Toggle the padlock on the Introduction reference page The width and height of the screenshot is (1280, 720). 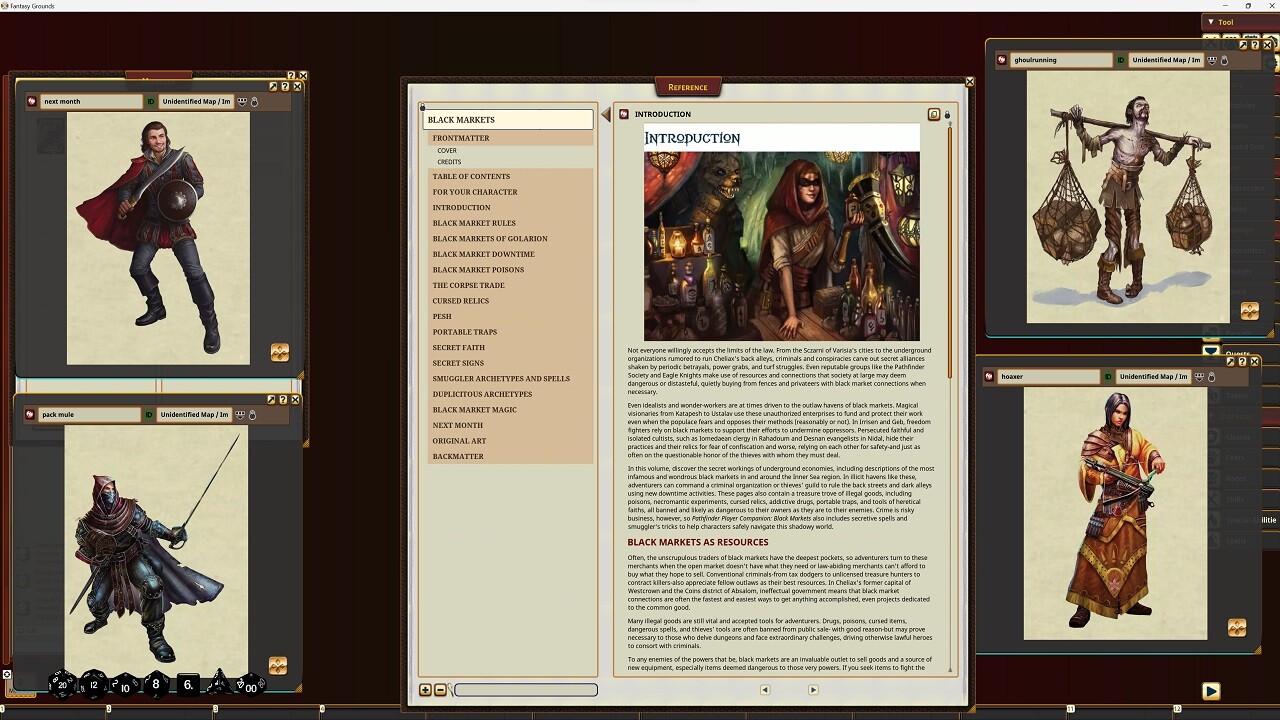coord(947,114)
